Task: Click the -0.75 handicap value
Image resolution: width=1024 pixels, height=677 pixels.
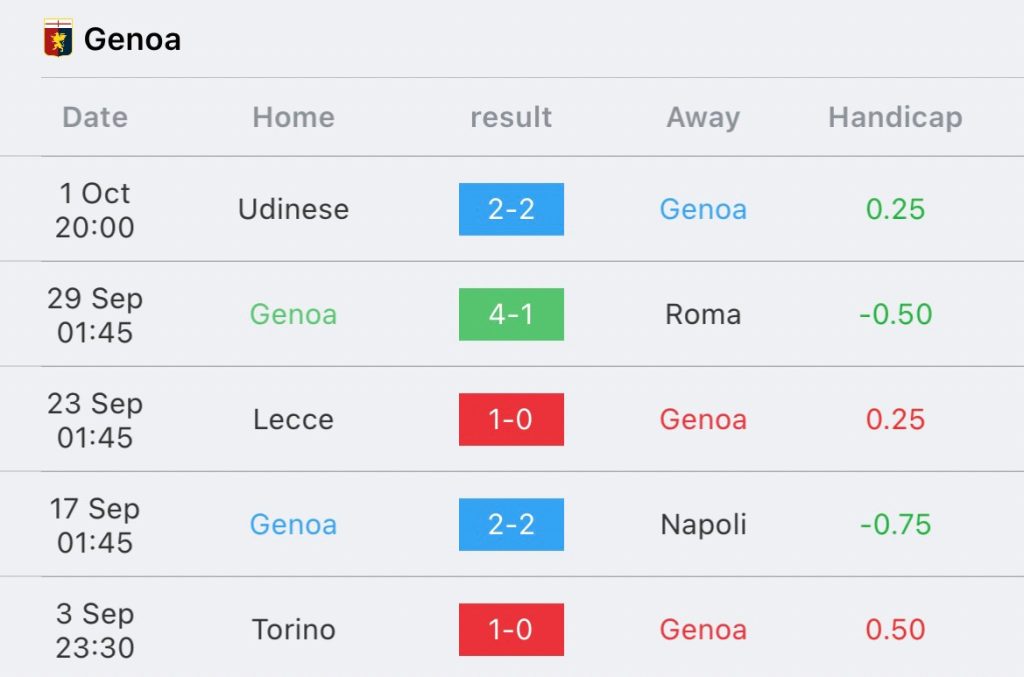Action: click(x=895, y=525)
